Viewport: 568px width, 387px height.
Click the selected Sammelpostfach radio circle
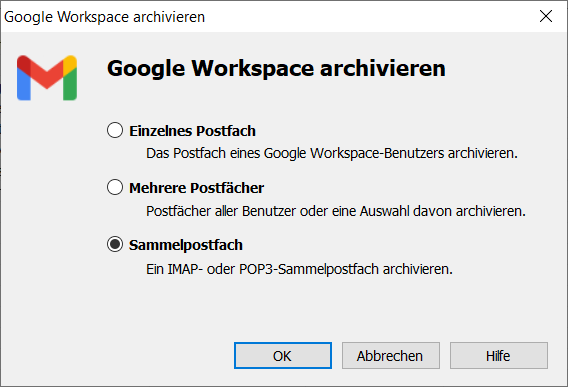[x=115, y=244]
